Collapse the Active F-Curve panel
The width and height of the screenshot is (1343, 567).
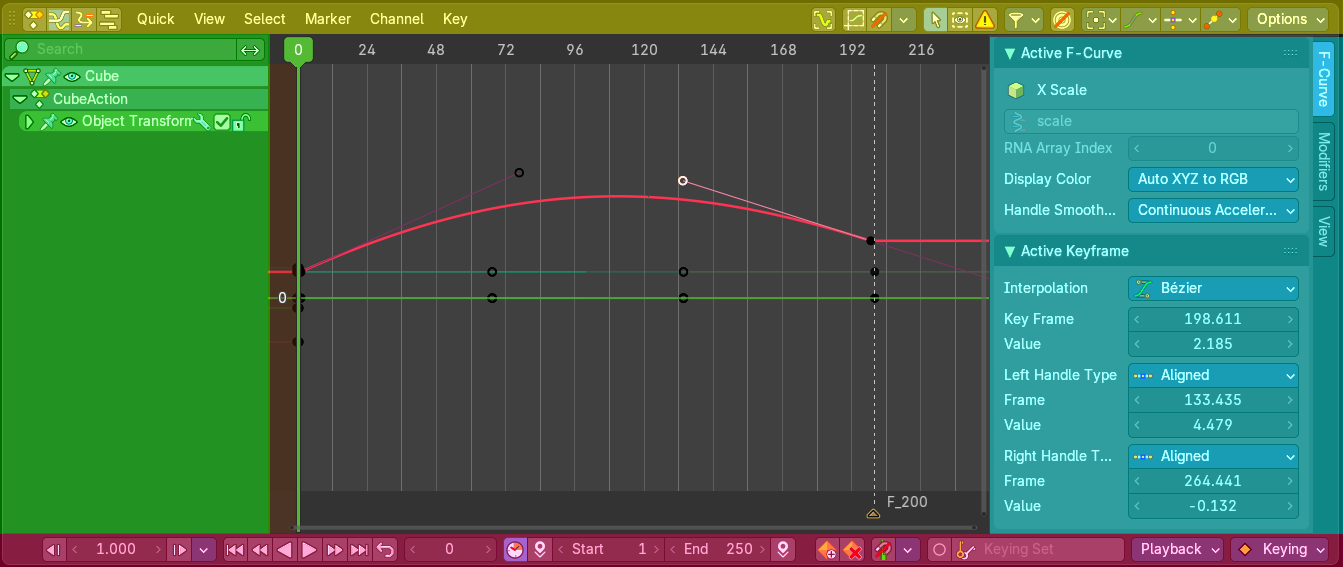(1010, 53)
